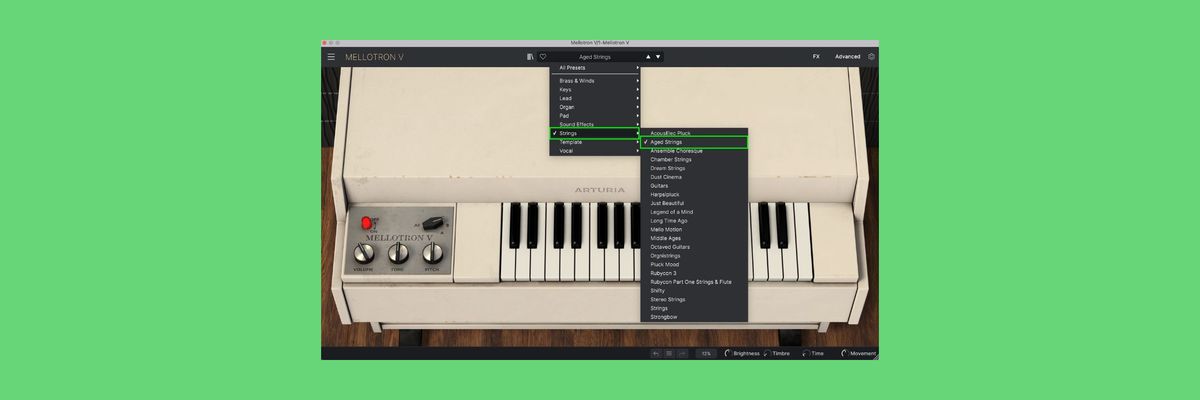Viewport: 1200px width, 400px height.
Task: Toggle the red power on/off switch
Action: pyautogui.click(x=366, y=222)
